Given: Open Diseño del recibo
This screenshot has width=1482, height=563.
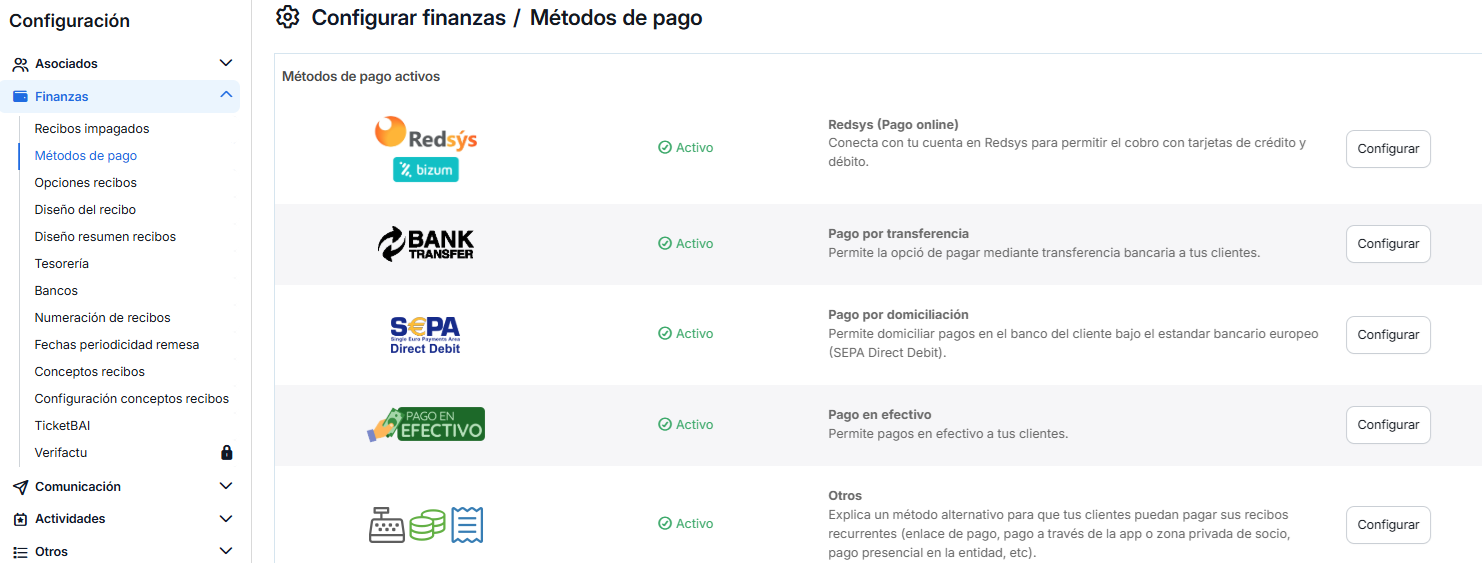Looking at the screenshot, I should coord(85,210).
